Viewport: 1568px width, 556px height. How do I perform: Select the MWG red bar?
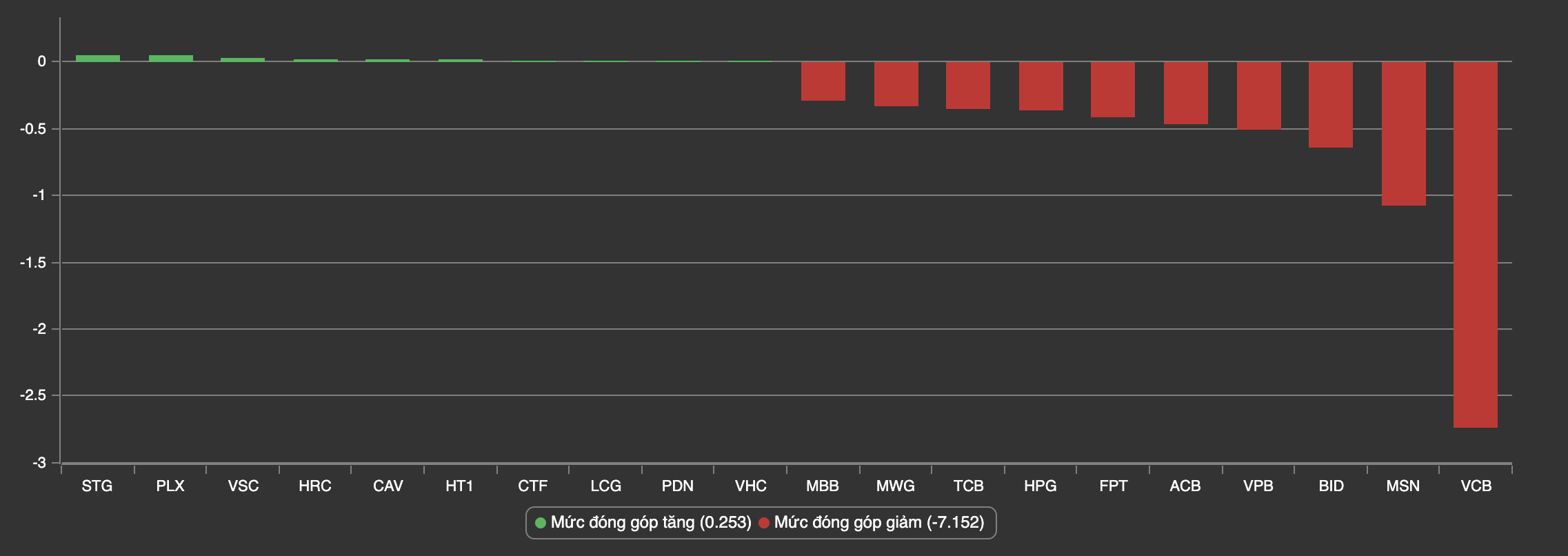[896, 83]
